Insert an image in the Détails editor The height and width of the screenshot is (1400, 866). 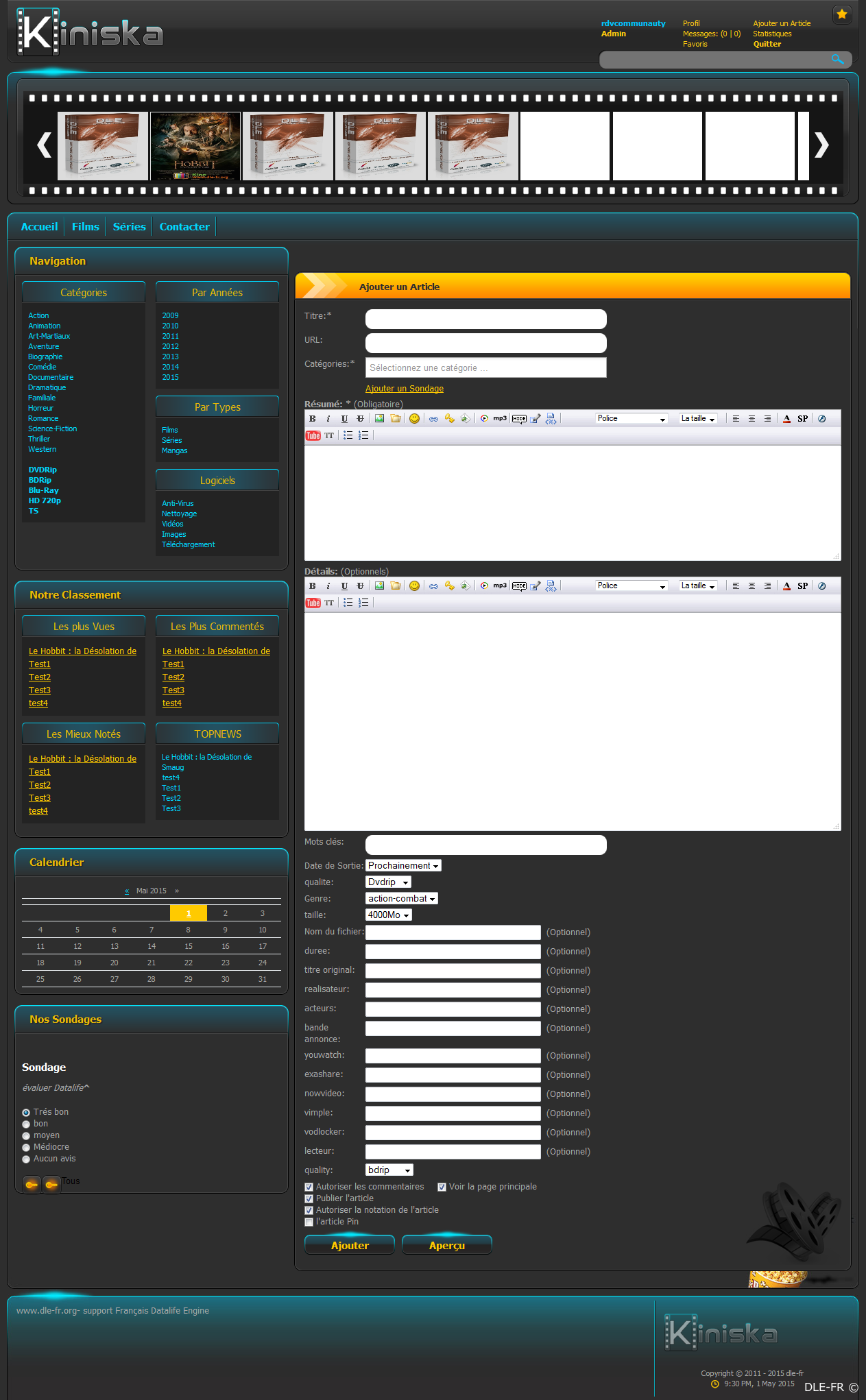379,586
